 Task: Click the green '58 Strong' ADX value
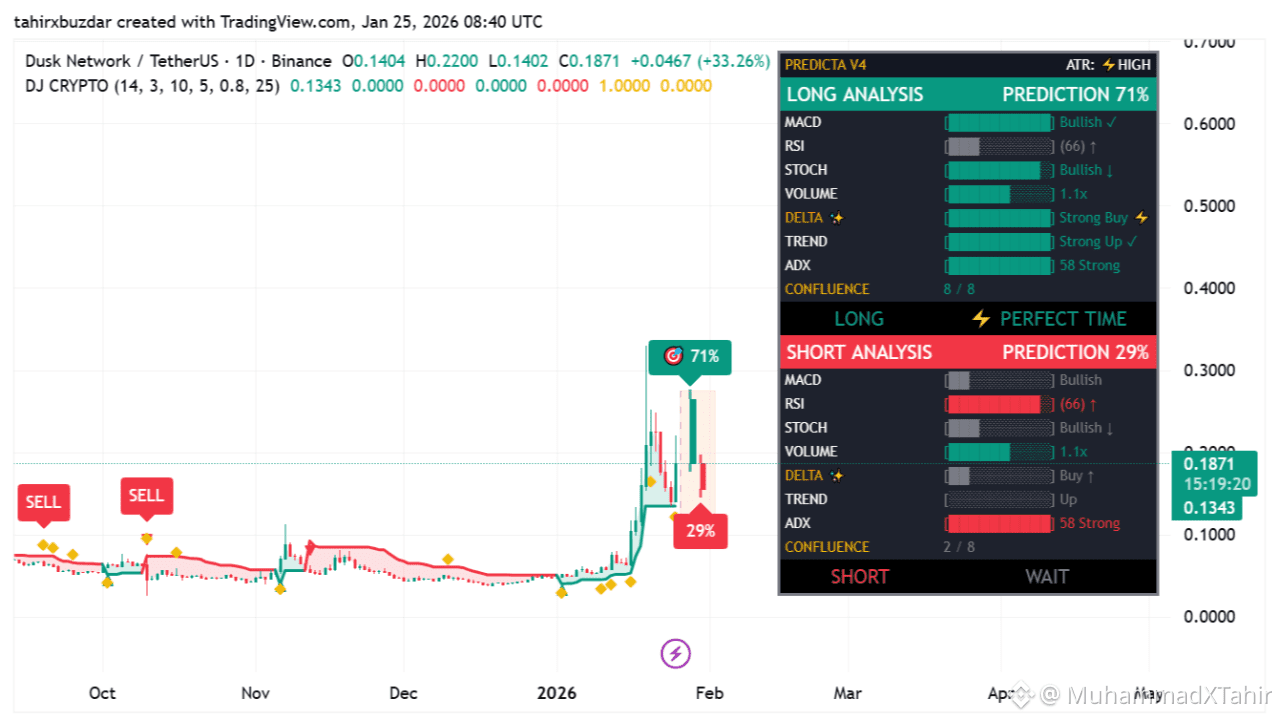1090,265
